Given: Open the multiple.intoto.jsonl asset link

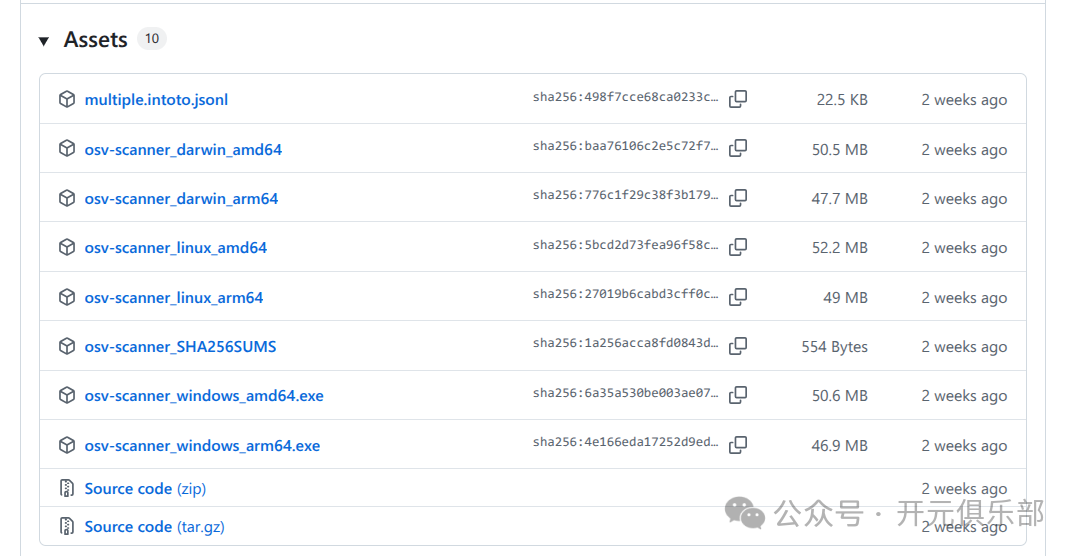Looking at the screenshot, I should click(x=156, y=100).
